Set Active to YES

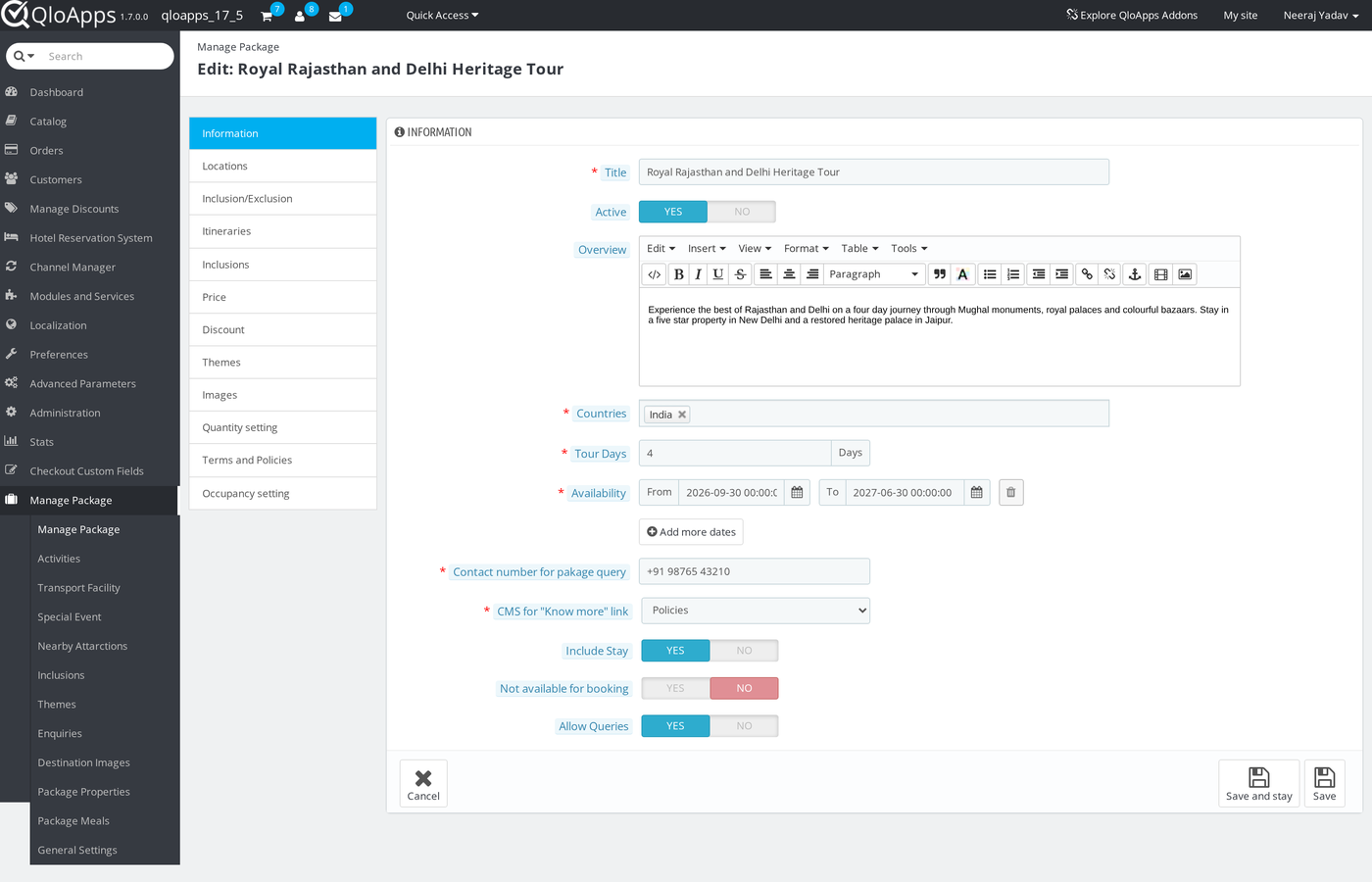click(673, 212)
